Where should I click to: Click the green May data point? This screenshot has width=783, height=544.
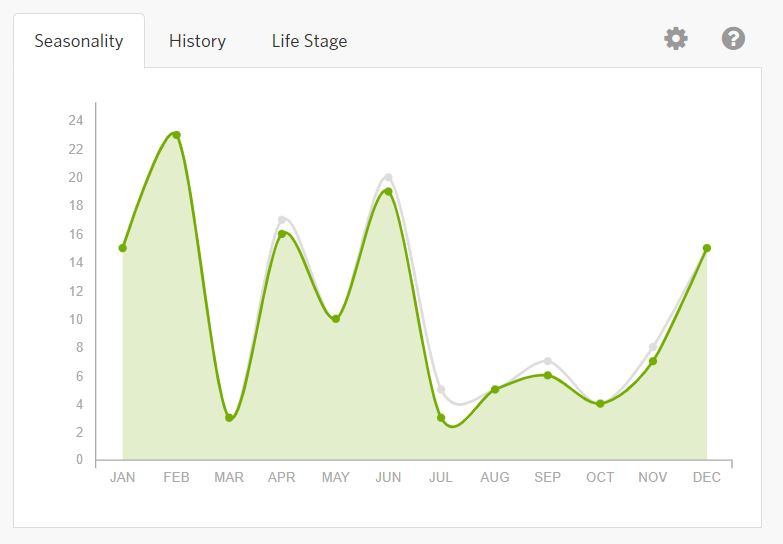[335, 319]
